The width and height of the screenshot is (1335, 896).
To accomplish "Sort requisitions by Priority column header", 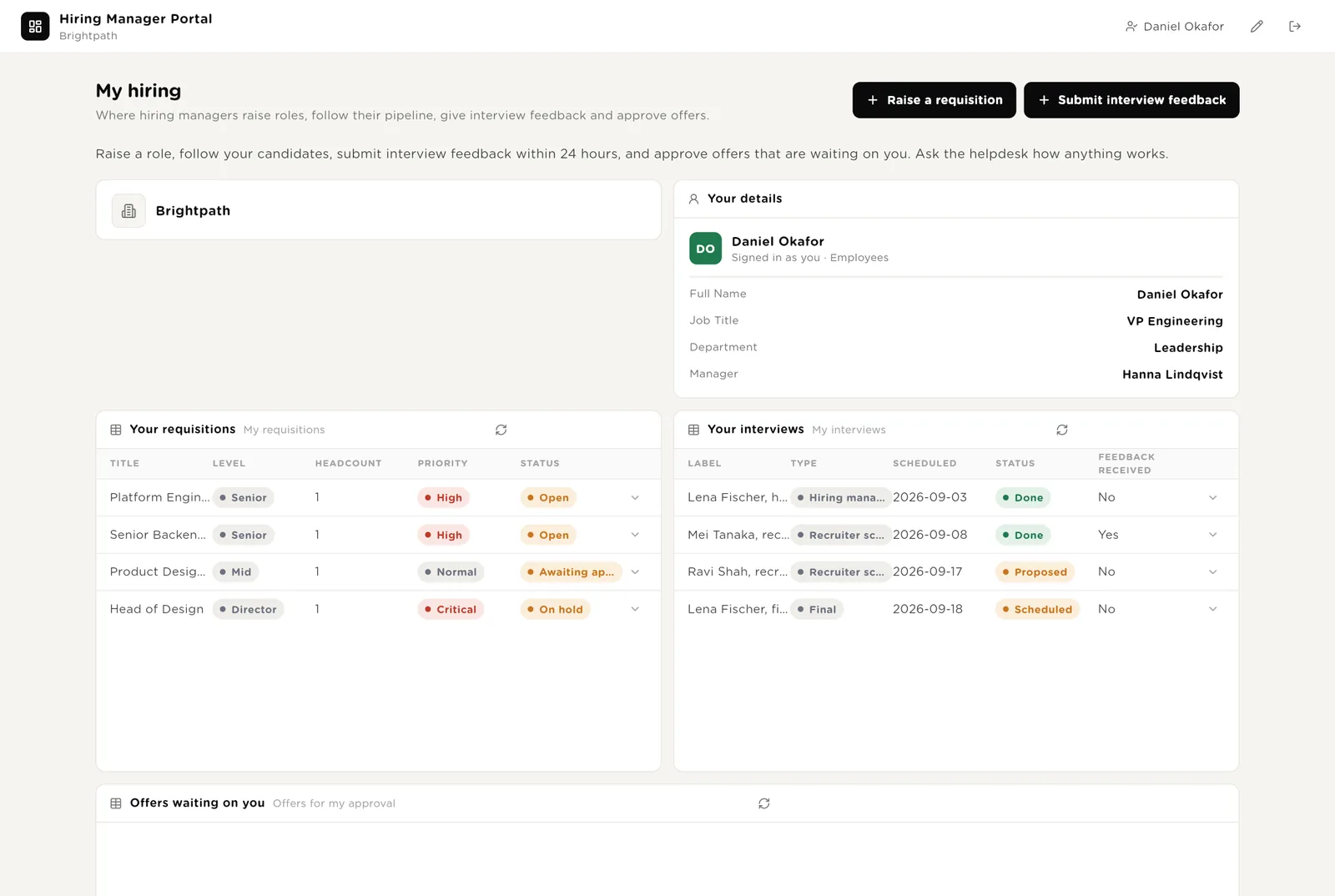I will coord(442,464).
